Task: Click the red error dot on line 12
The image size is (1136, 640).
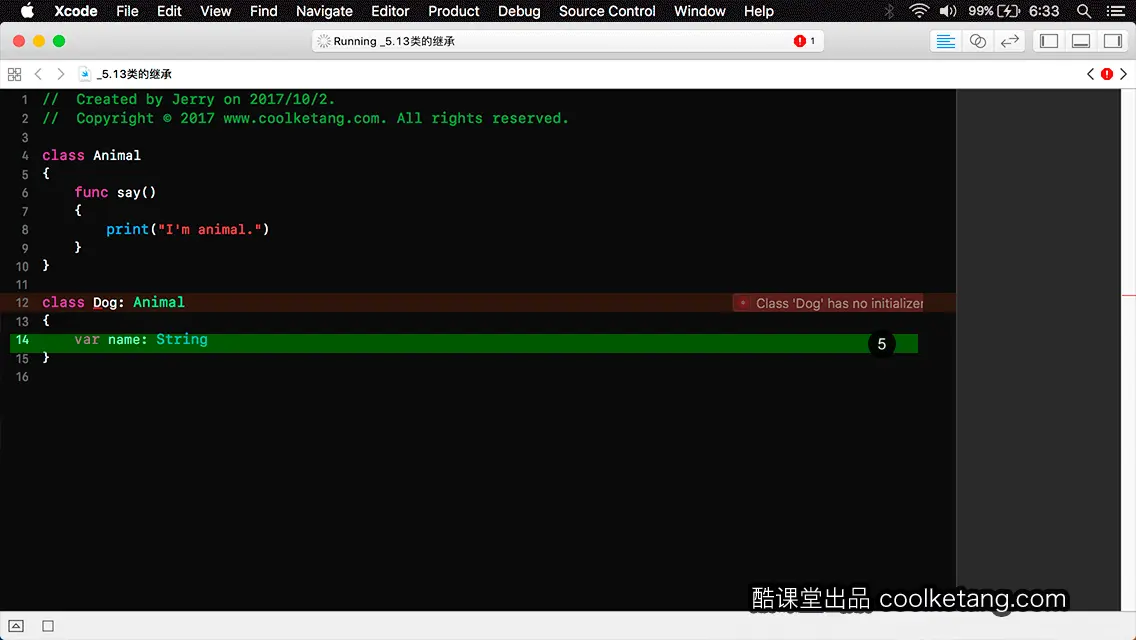Action: [x=743, y=303]
